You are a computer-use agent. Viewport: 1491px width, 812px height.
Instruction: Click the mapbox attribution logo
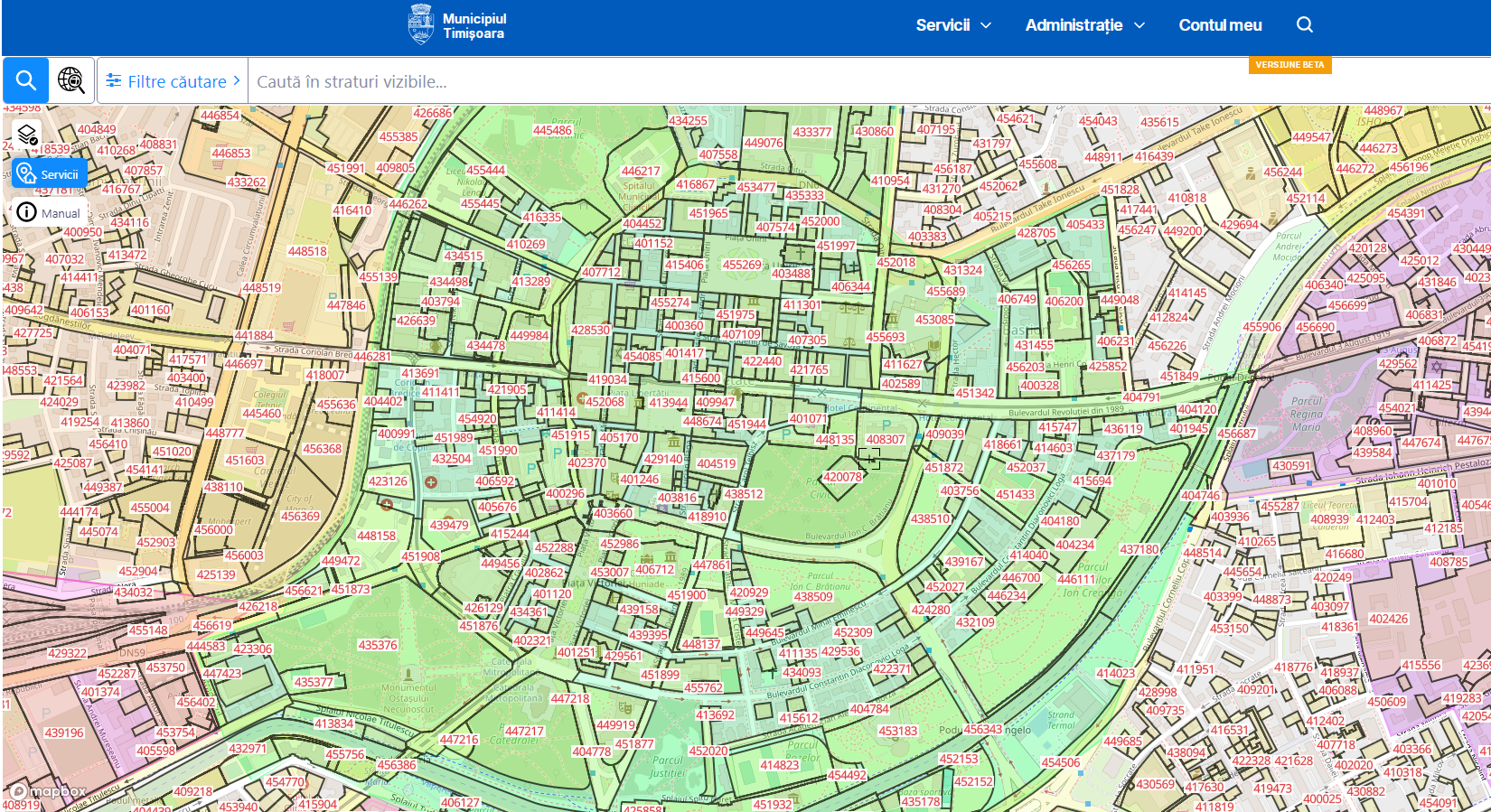pyautogui.click(x=48, y=791)
